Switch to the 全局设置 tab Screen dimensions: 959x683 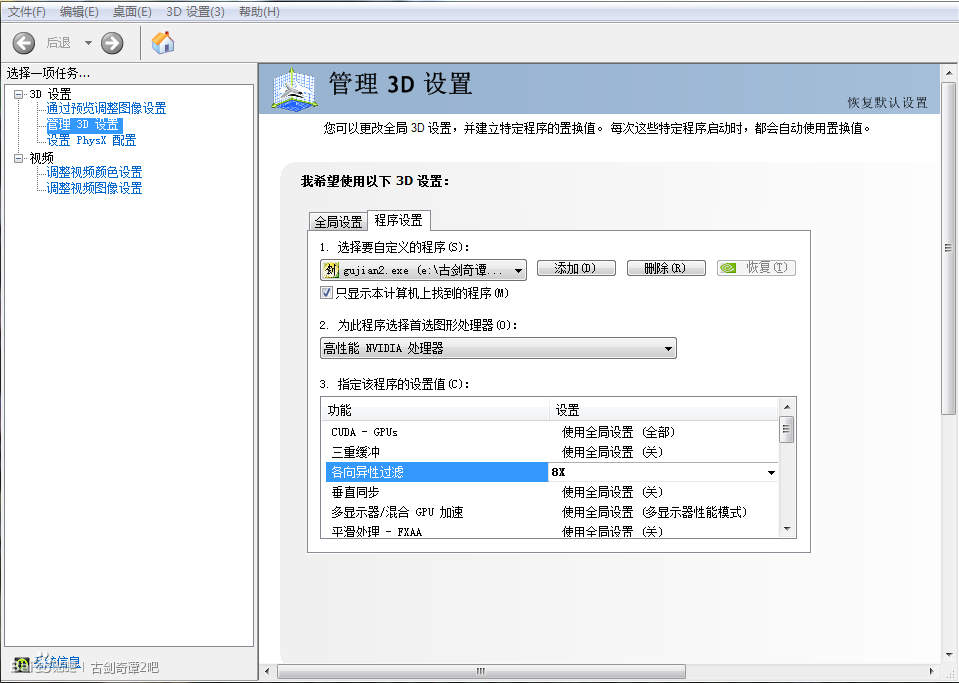point(338,222)
